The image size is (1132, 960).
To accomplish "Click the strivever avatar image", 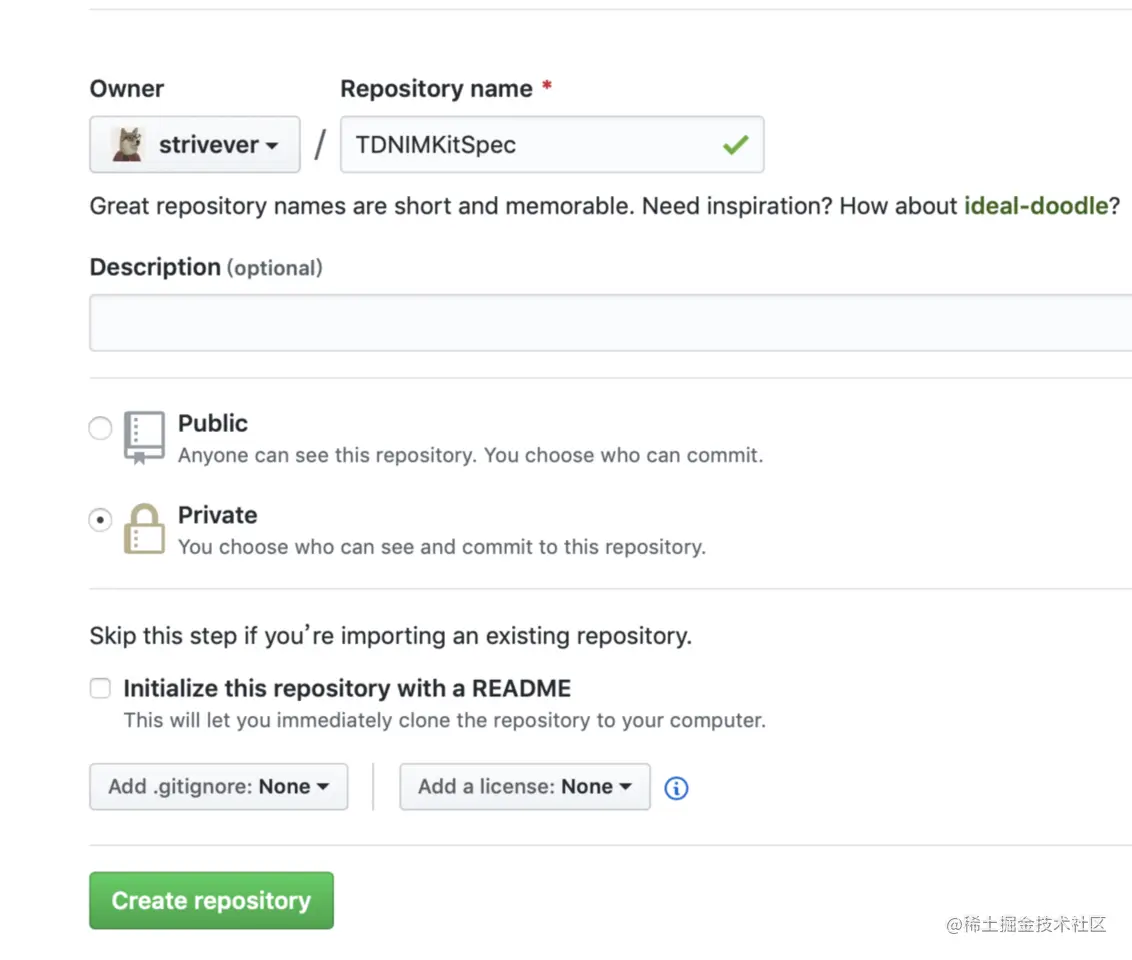I will (128, 144).
